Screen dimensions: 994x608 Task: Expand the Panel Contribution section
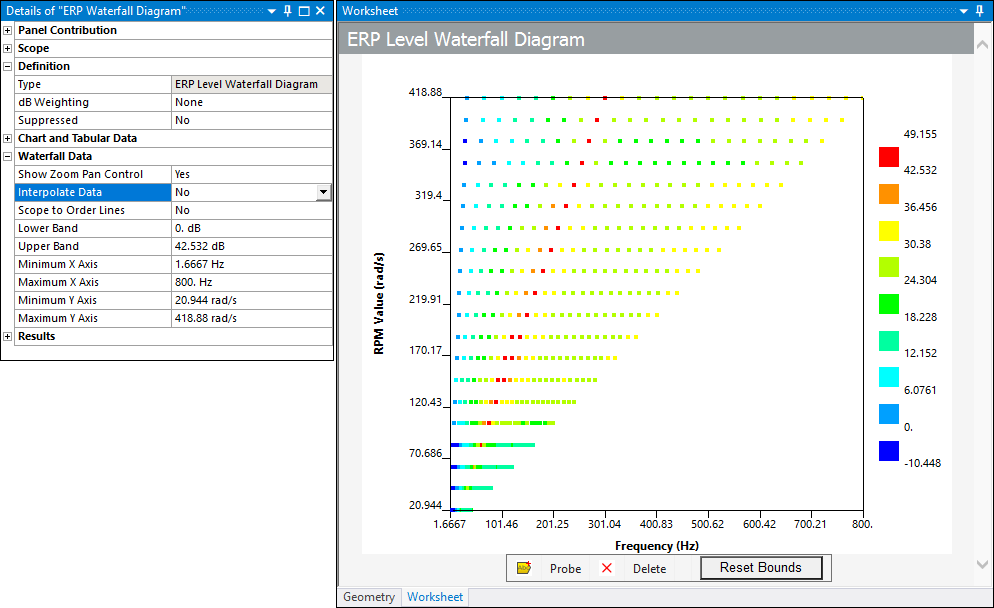pyautogui.click(x=8, y=30)
